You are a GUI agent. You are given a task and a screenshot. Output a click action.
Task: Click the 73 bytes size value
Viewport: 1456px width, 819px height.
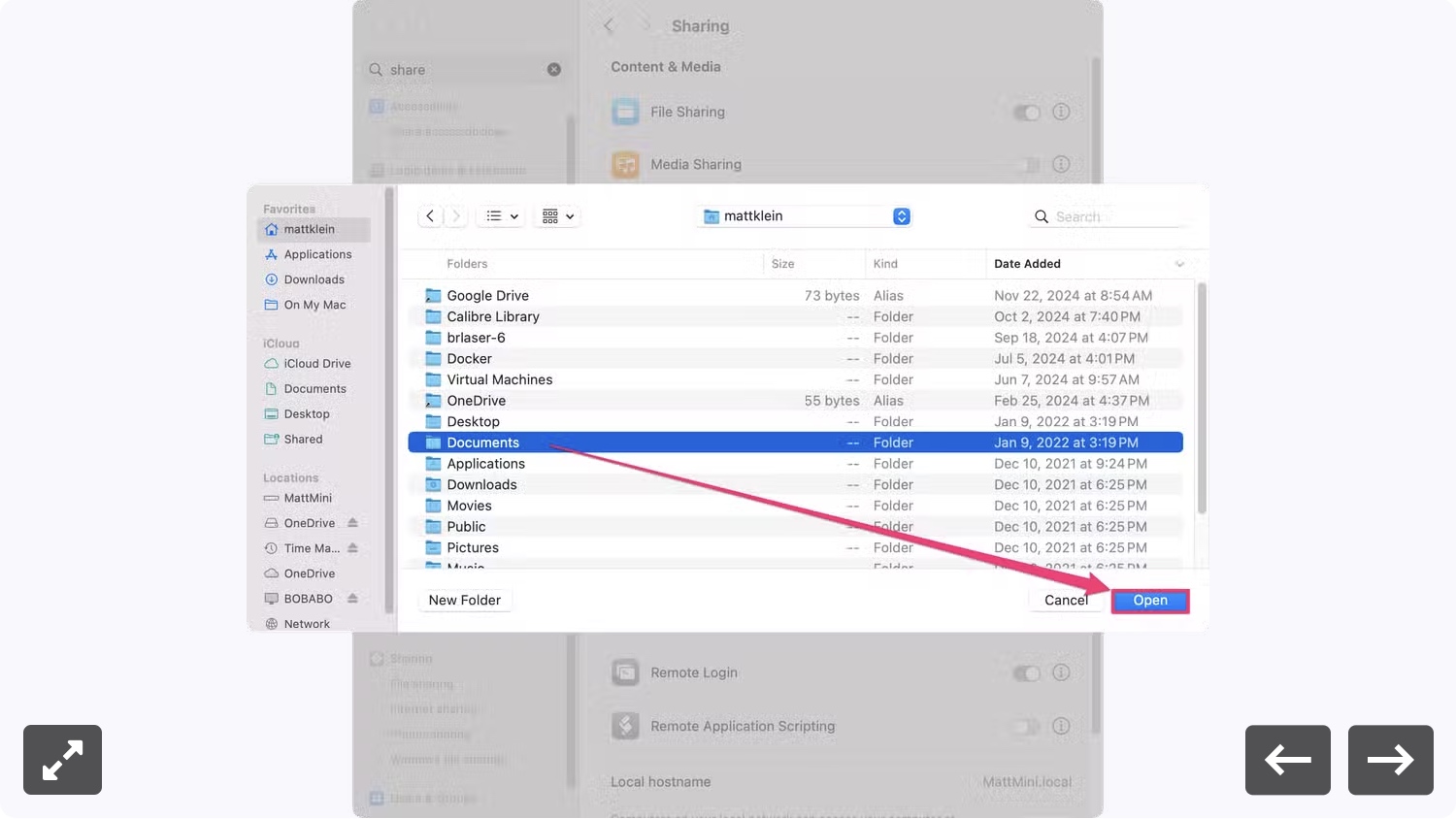pyautogui.click(x=832, y=296)
